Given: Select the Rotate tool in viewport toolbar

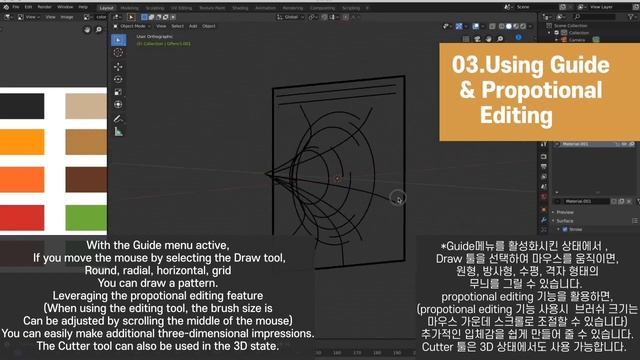Looking at the screenshot, I should pyautogui.click(x=118, y=79).
